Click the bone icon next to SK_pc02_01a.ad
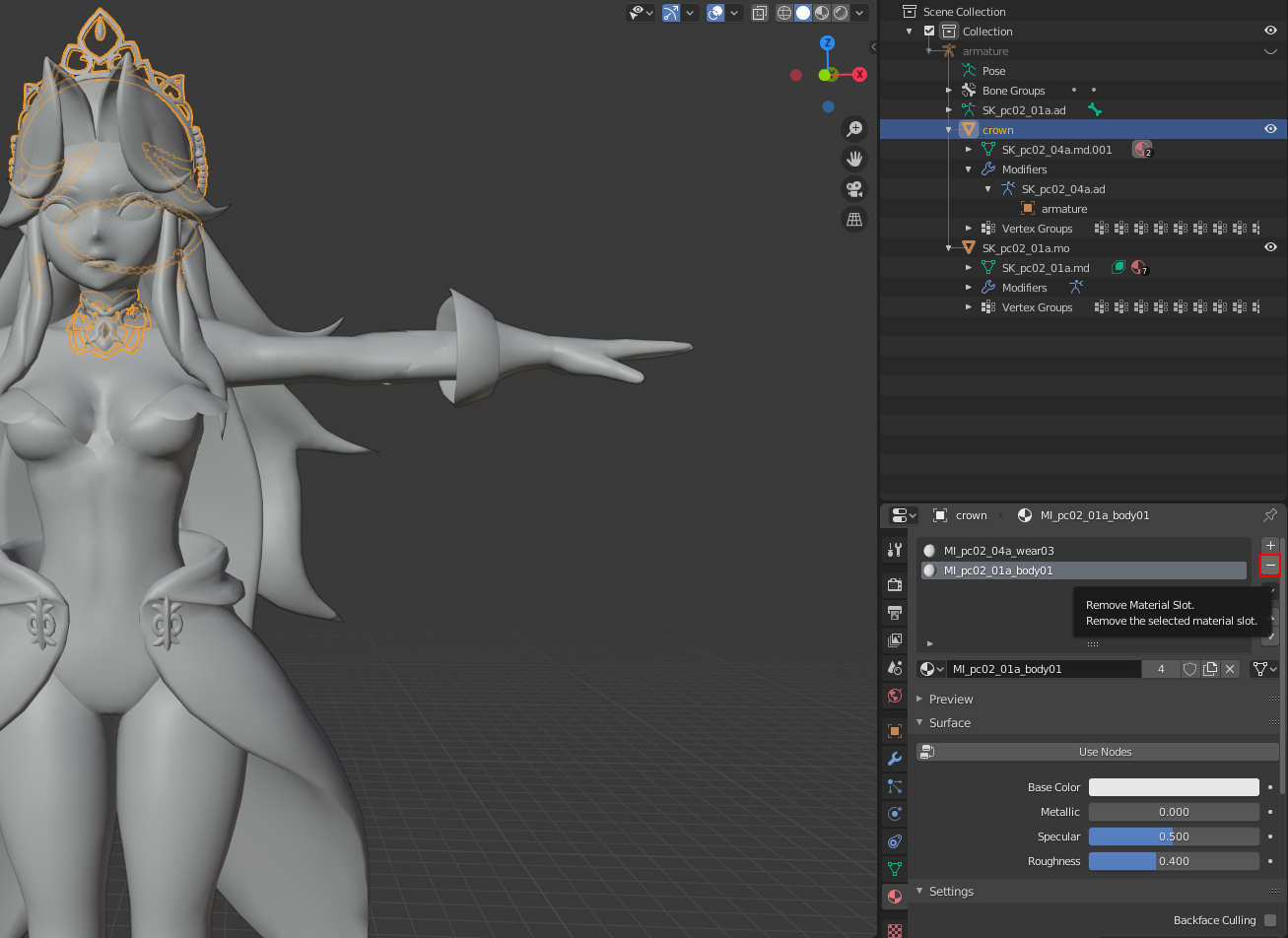 [x=1094, y=110]
